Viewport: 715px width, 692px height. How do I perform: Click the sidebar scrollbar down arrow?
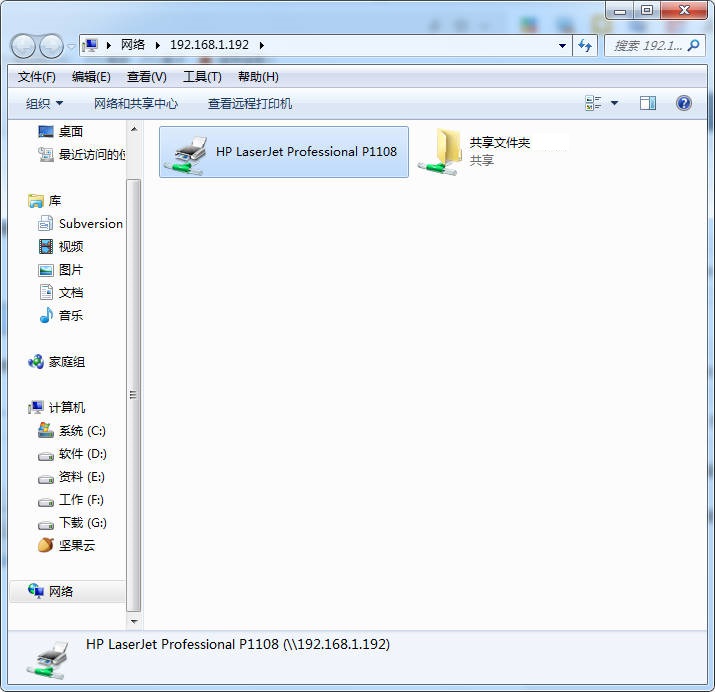pyautogui.click(x=134, y=621)
